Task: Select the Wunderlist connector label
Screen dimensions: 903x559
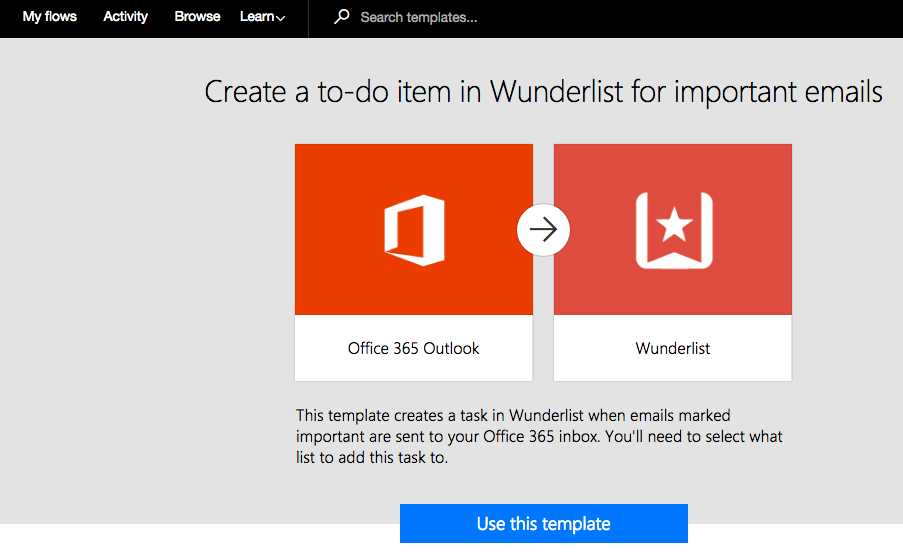Action: tap(673, 349)
